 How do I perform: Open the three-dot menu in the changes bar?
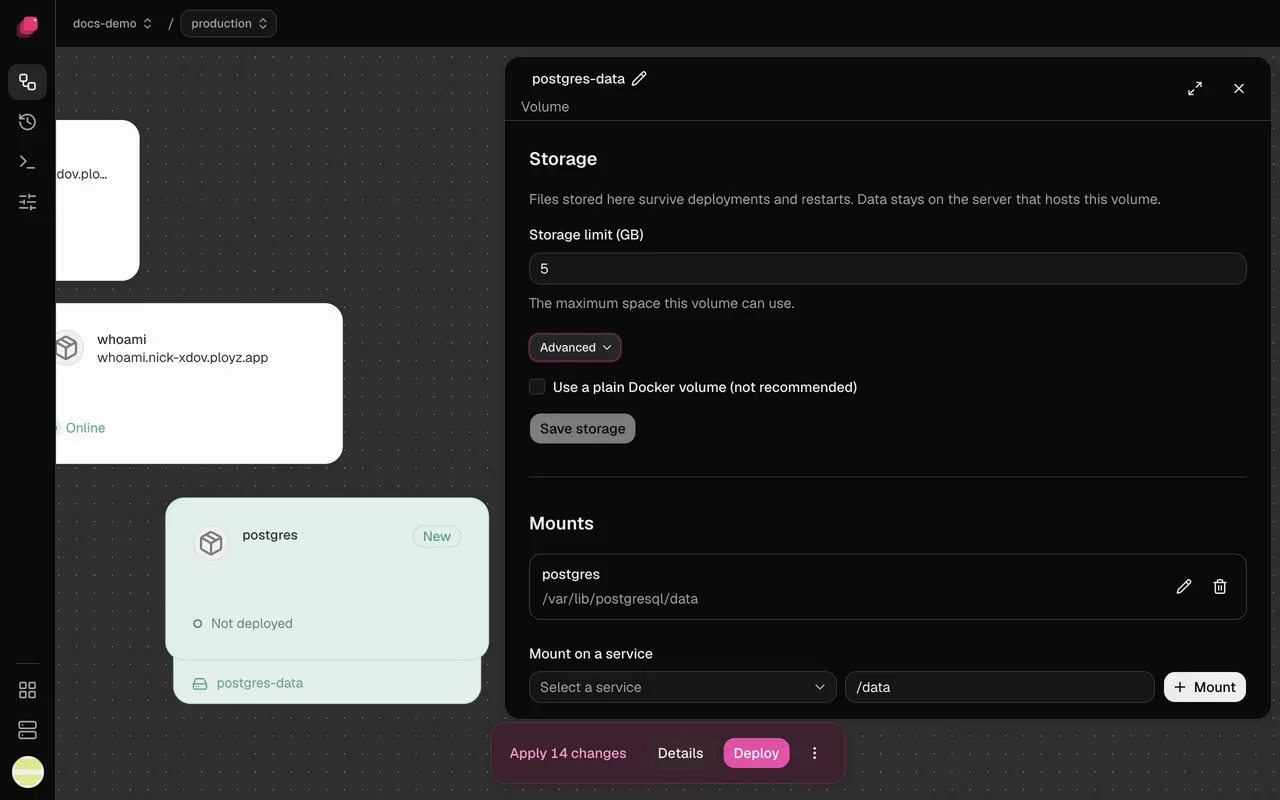coord(814,753)
